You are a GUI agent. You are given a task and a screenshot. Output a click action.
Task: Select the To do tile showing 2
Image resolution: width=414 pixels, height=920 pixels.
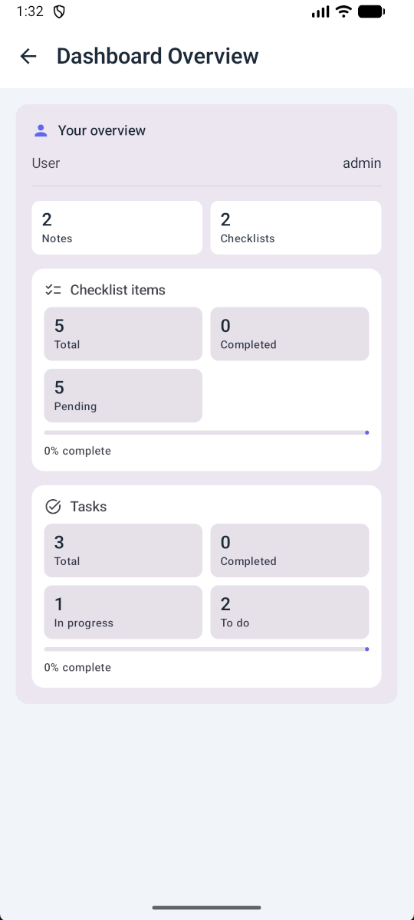point(290,612)
